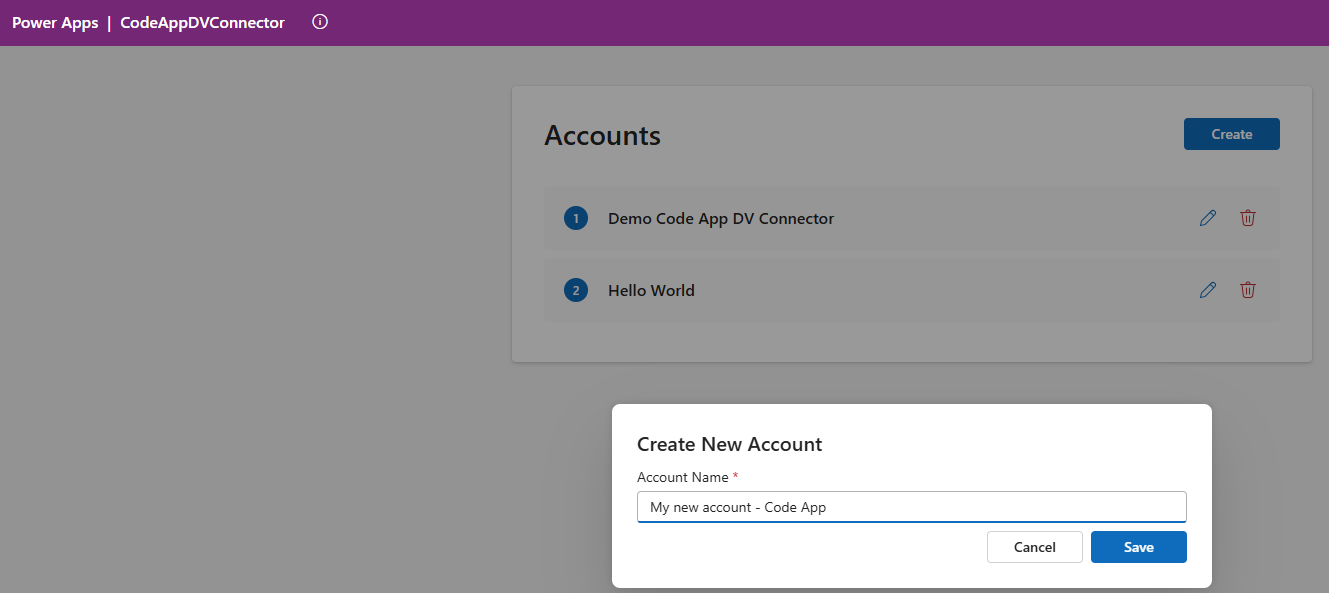Select the Demo Code App DV Connector name text
This screenshot has height=593, width=1329.
720,218
